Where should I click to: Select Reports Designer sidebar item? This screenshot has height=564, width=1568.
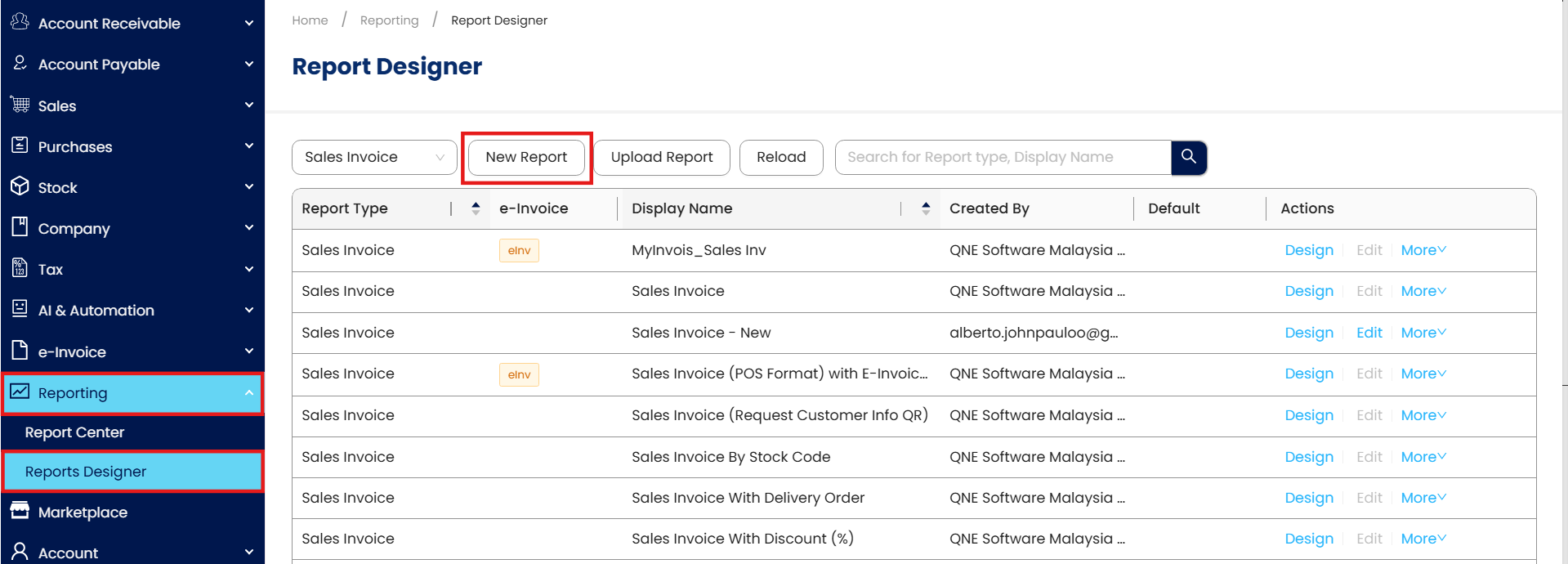click(x=86, y=472)
